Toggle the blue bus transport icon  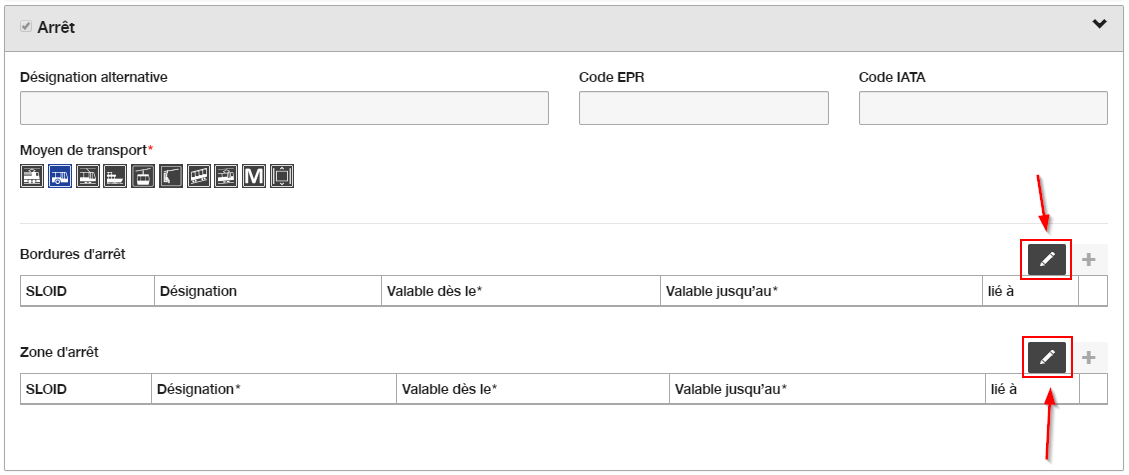(60, 176)
